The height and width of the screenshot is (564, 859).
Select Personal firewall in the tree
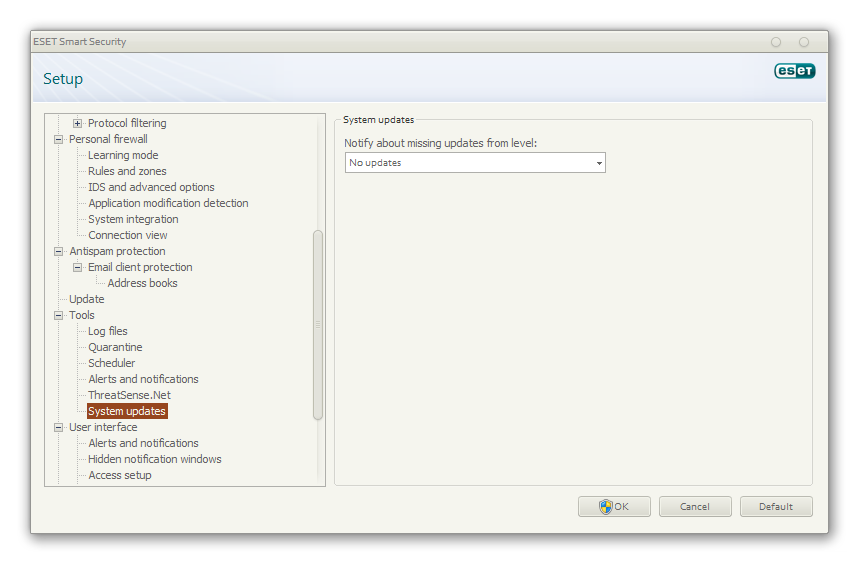click(x=108, y=139)
